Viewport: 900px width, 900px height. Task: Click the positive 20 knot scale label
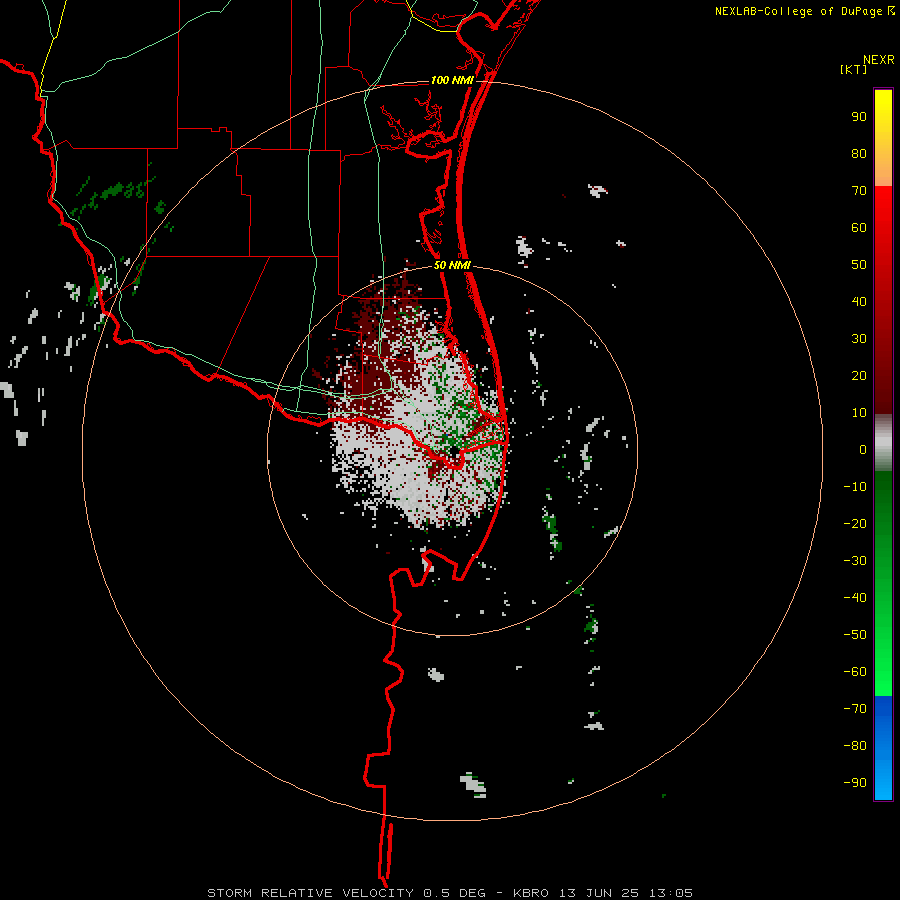859,375
